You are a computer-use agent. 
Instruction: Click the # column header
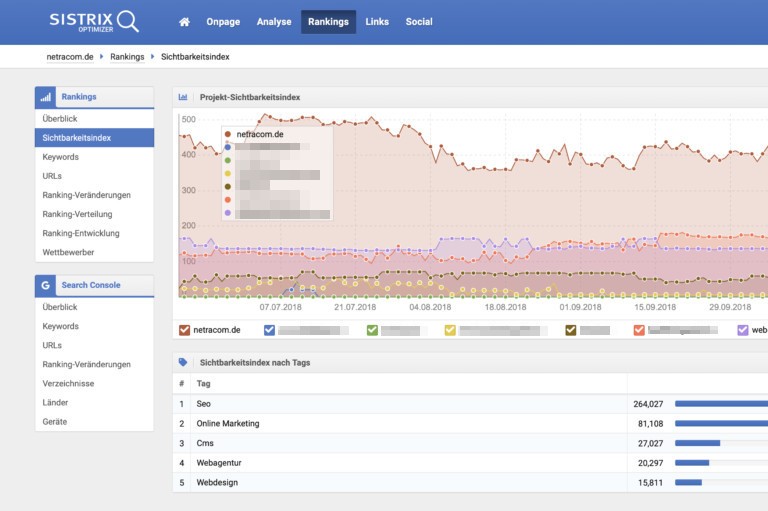click(x=182, y=384)
